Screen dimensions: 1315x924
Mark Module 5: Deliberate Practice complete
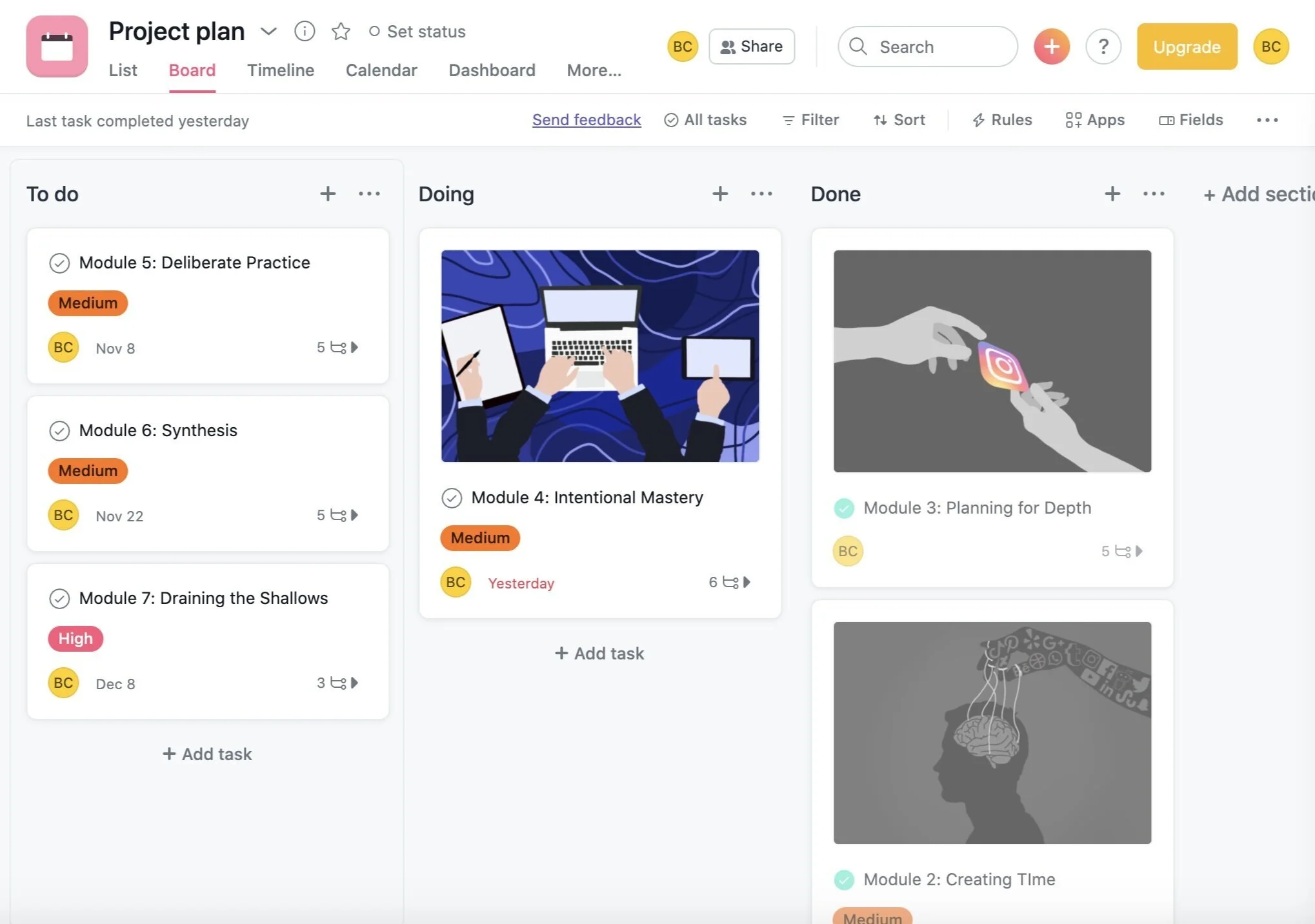(59, 263)
